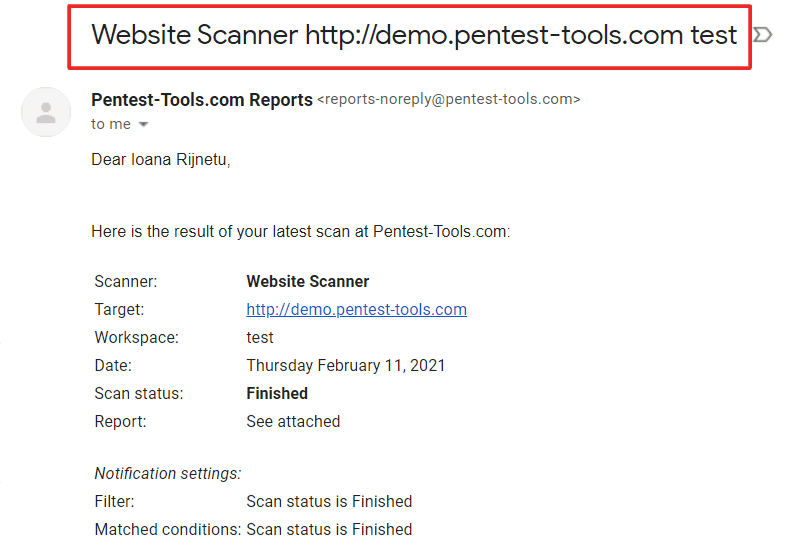Click the "See attached" report text

(293, 421)
